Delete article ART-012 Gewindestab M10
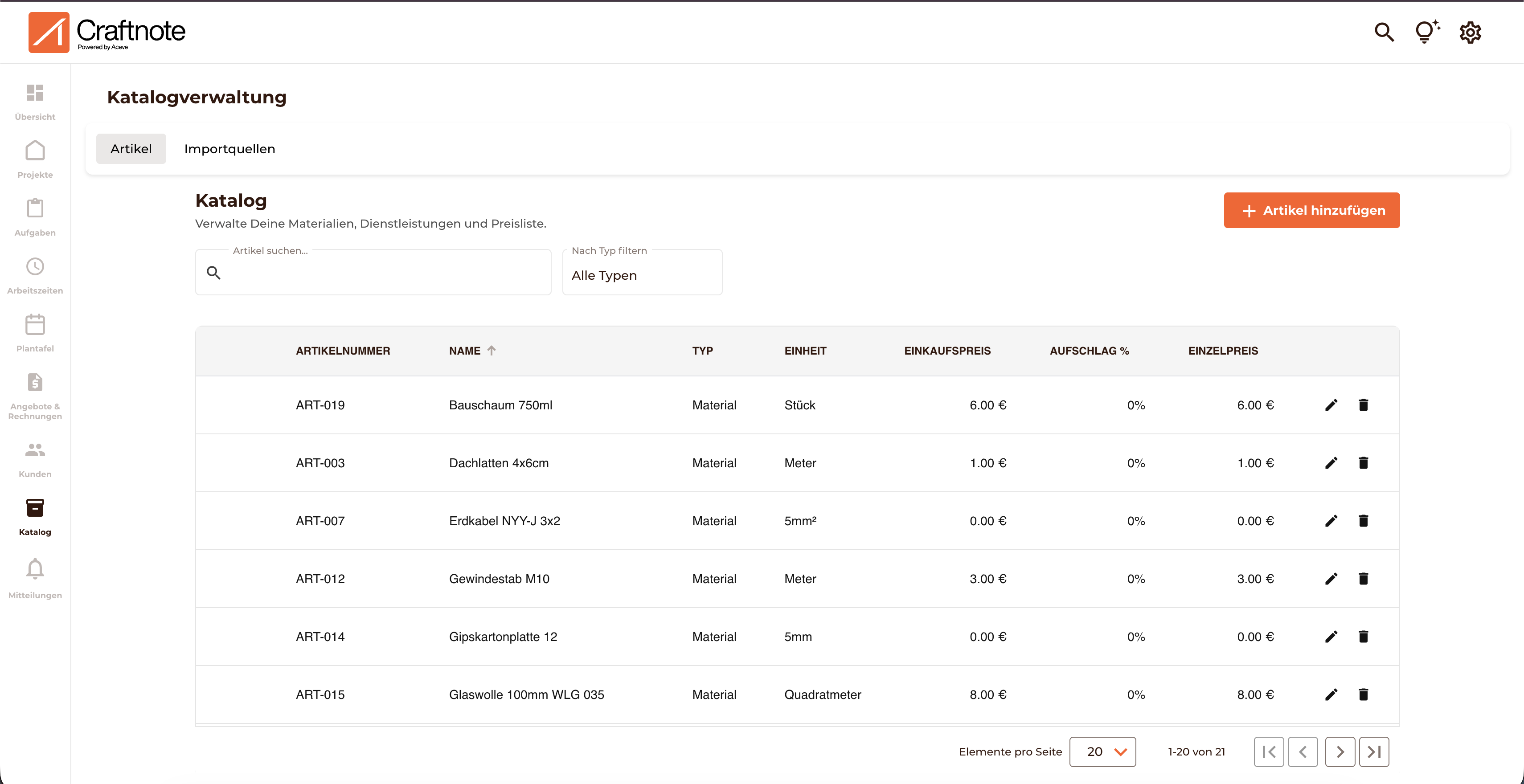 (x=1363, y=579)
